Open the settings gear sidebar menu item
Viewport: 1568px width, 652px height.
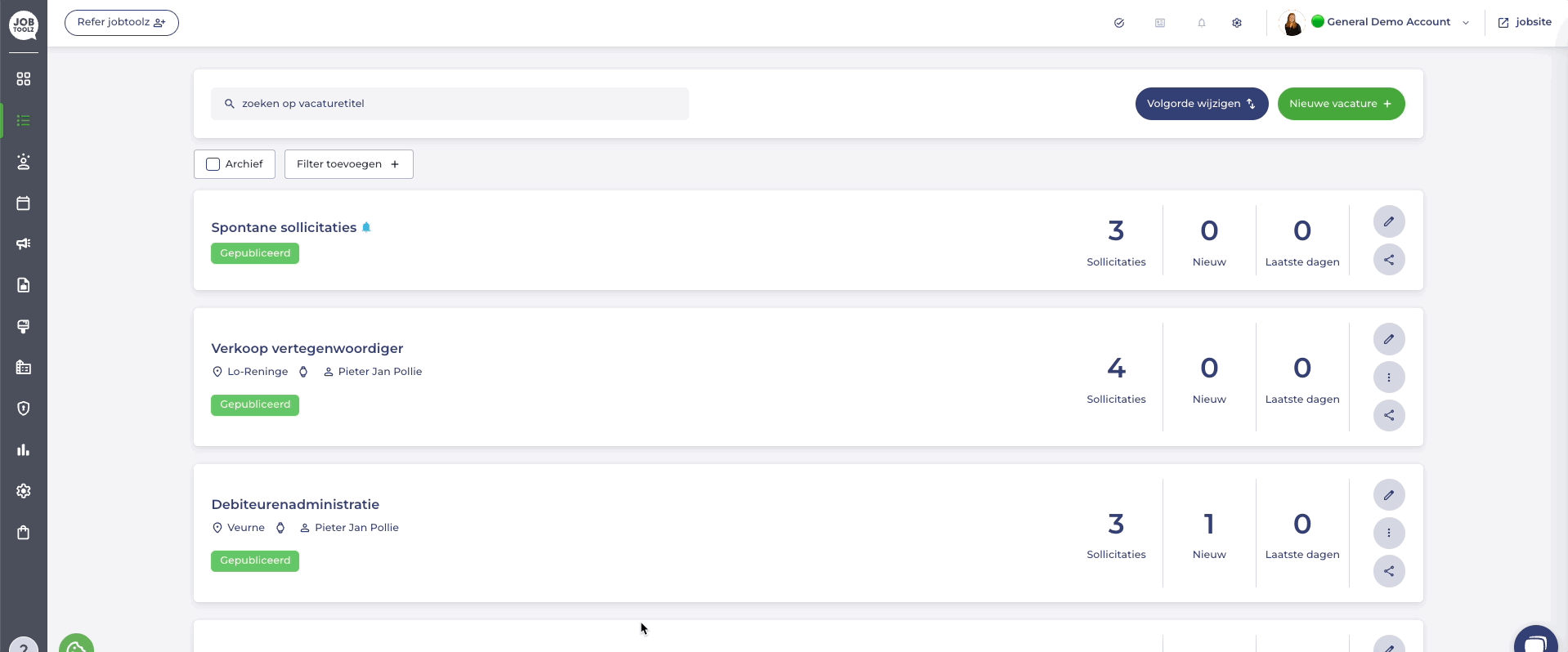click(24, 491)
